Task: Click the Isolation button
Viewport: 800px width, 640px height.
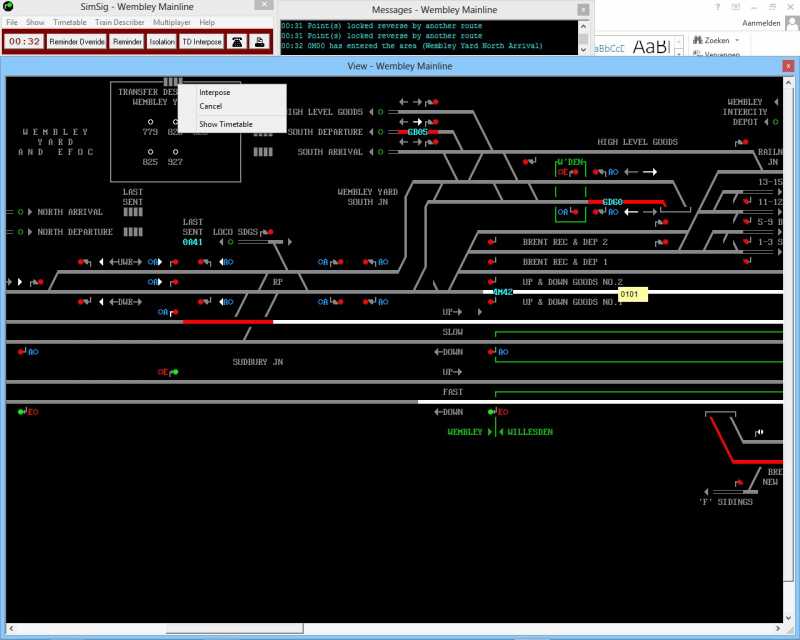Action: pos(162,42)
